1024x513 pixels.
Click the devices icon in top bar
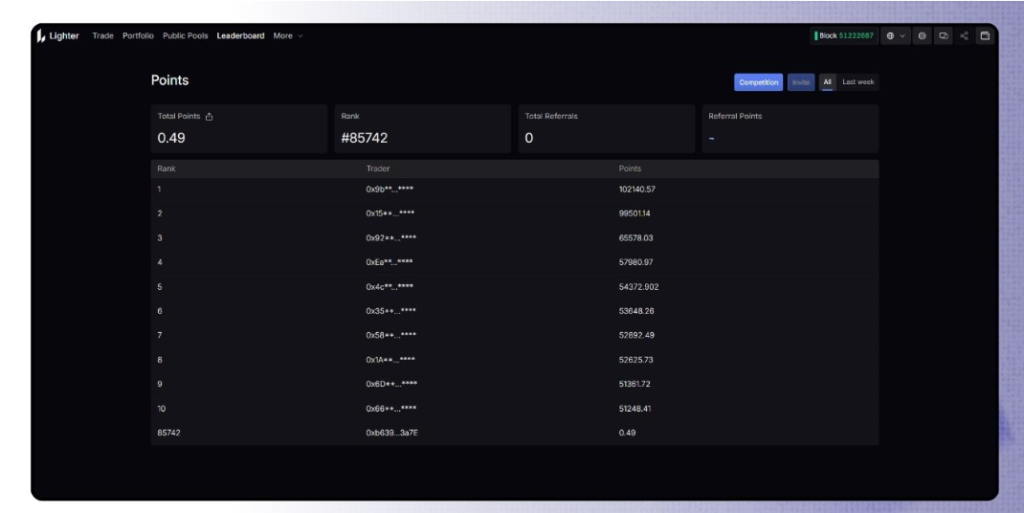click(x=943, y=36)
